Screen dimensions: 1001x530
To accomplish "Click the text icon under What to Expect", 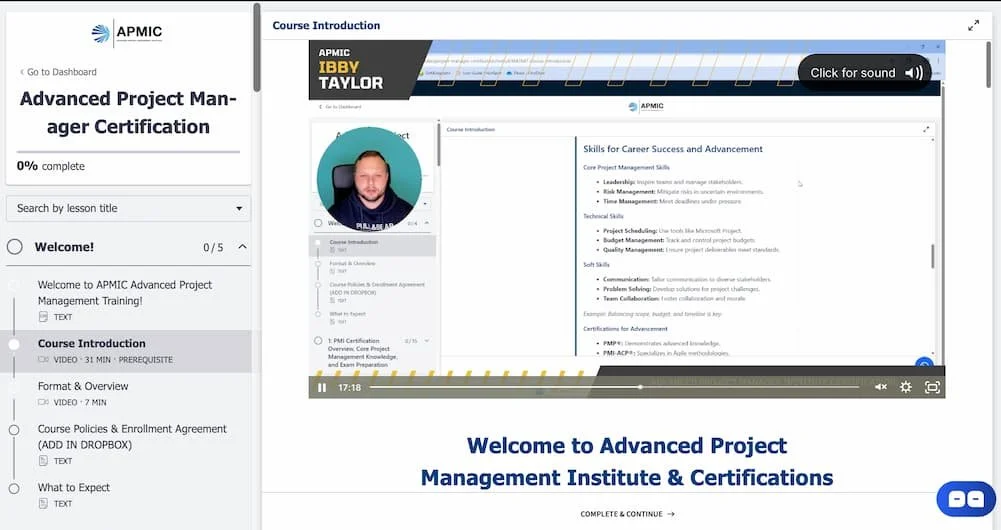I will point(43,504).
